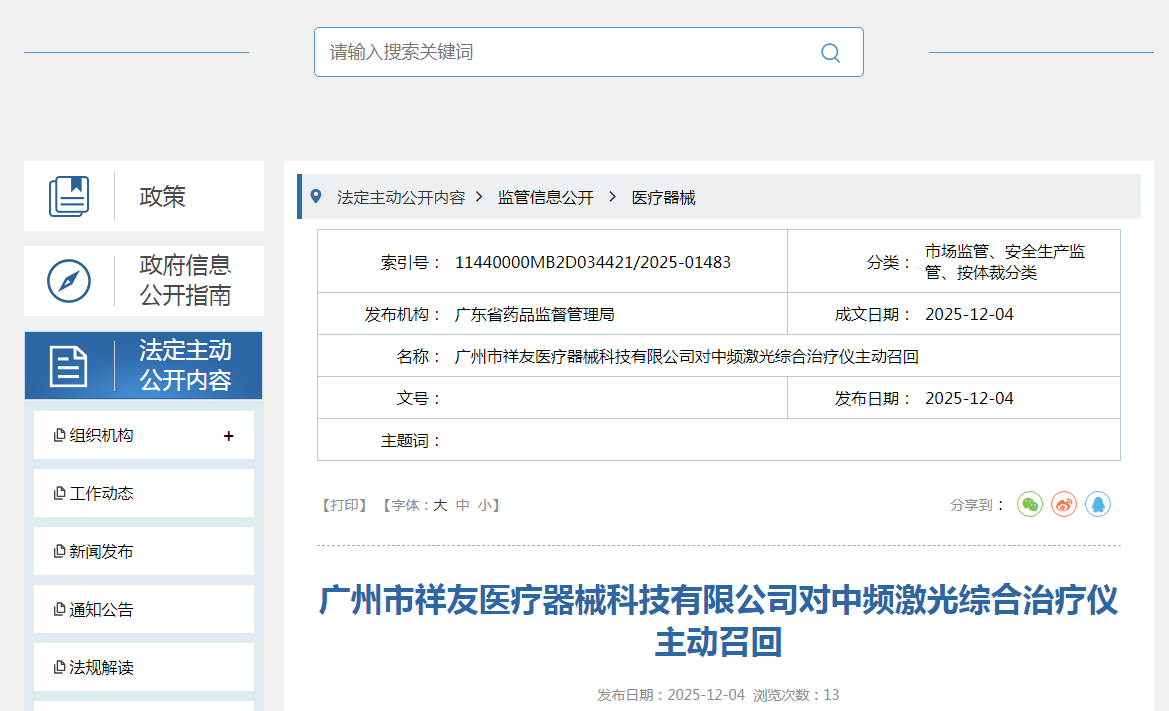Focus the search keyword input field
The height and width of the screenshot is (711, 1169).
pyautogui.click(x=560, y=52)
